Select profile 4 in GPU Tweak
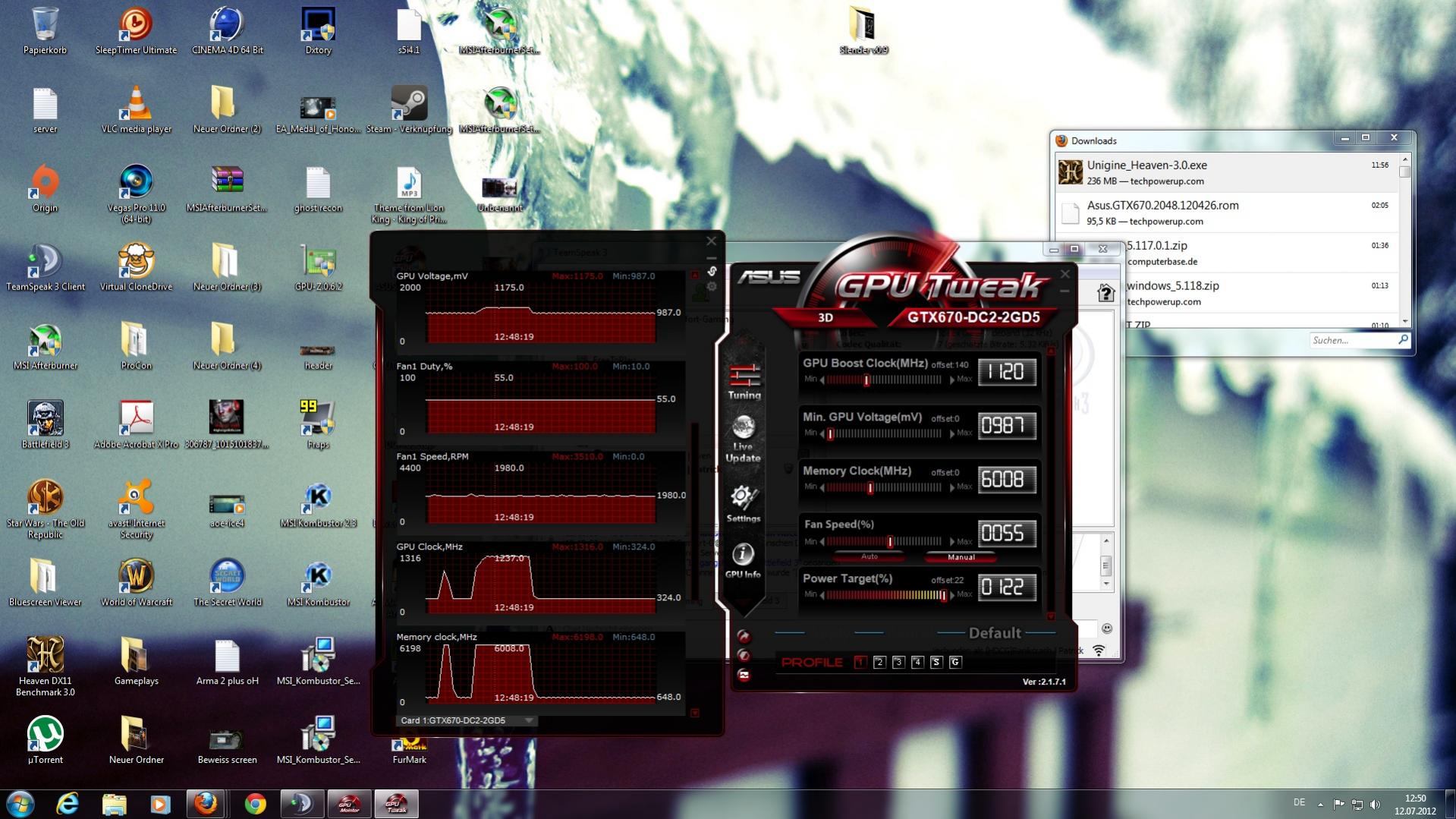This screenshot has width=1456, height=819. [917, 663]
